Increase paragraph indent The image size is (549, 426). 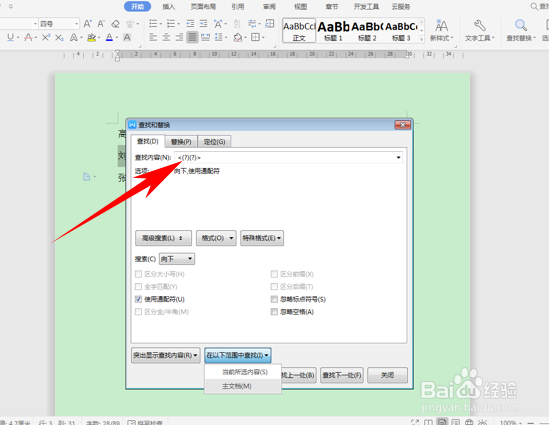tap(203, 24)
